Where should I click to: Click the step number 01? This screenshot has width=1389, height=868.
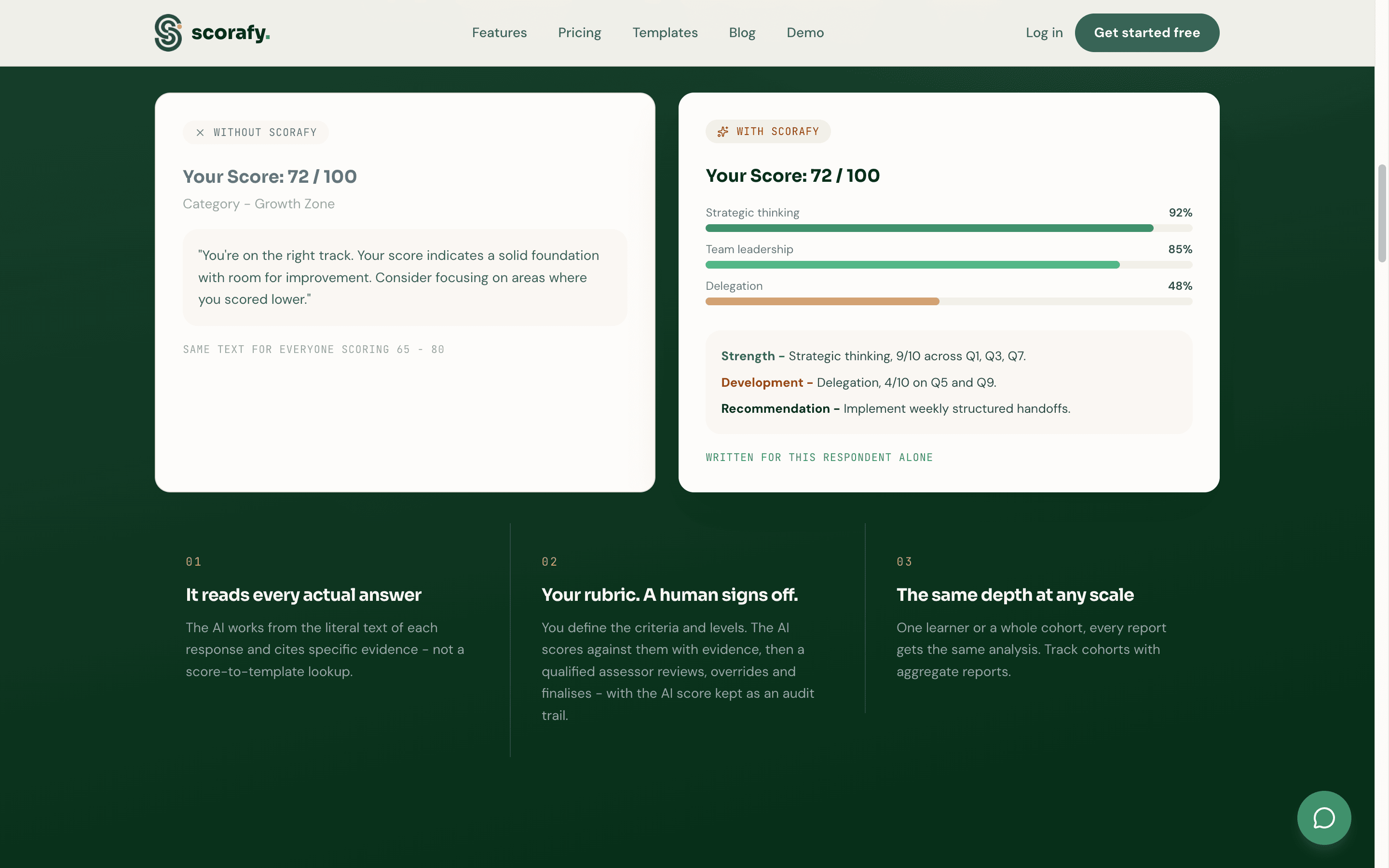coord(193,561)
